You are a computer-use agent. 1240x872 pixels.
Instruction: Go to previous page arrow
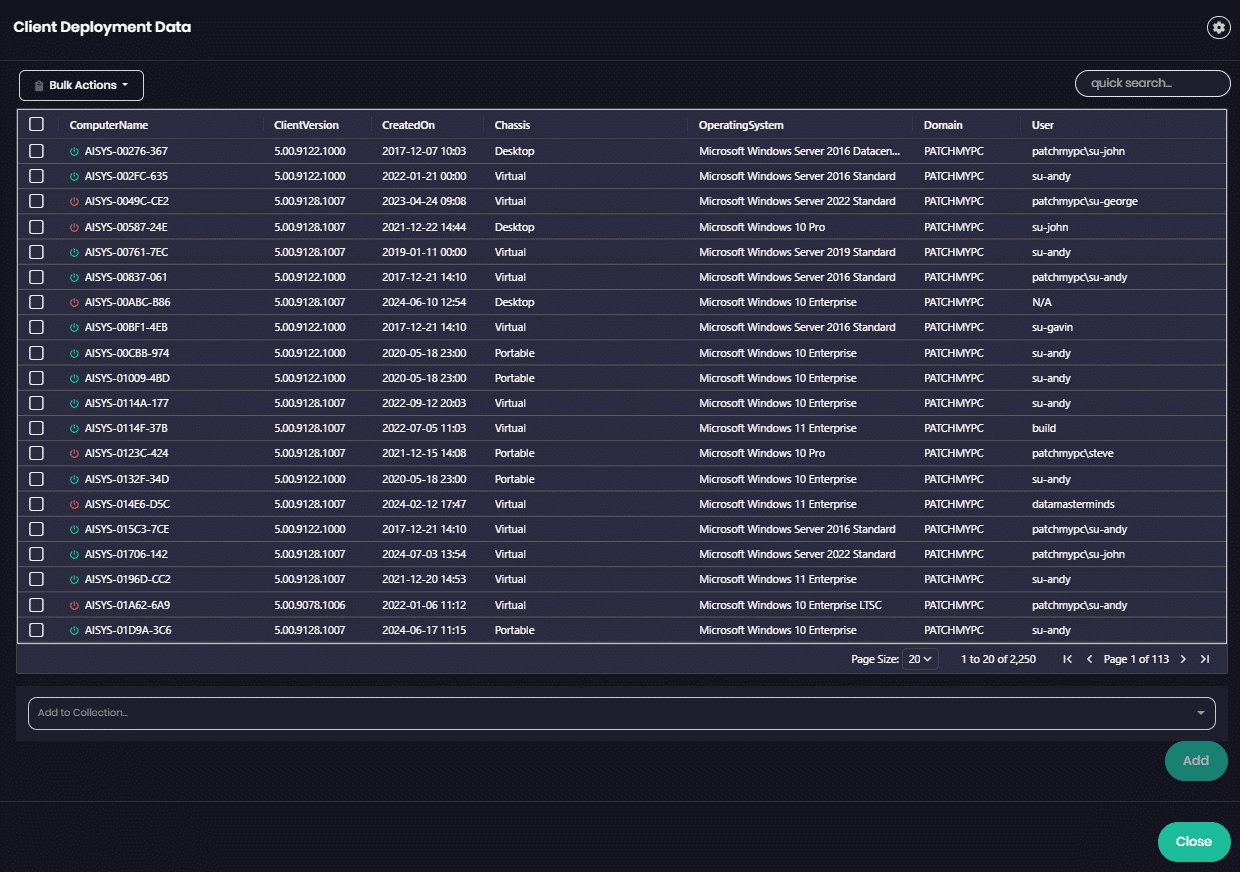click(x=1090, y=659)
